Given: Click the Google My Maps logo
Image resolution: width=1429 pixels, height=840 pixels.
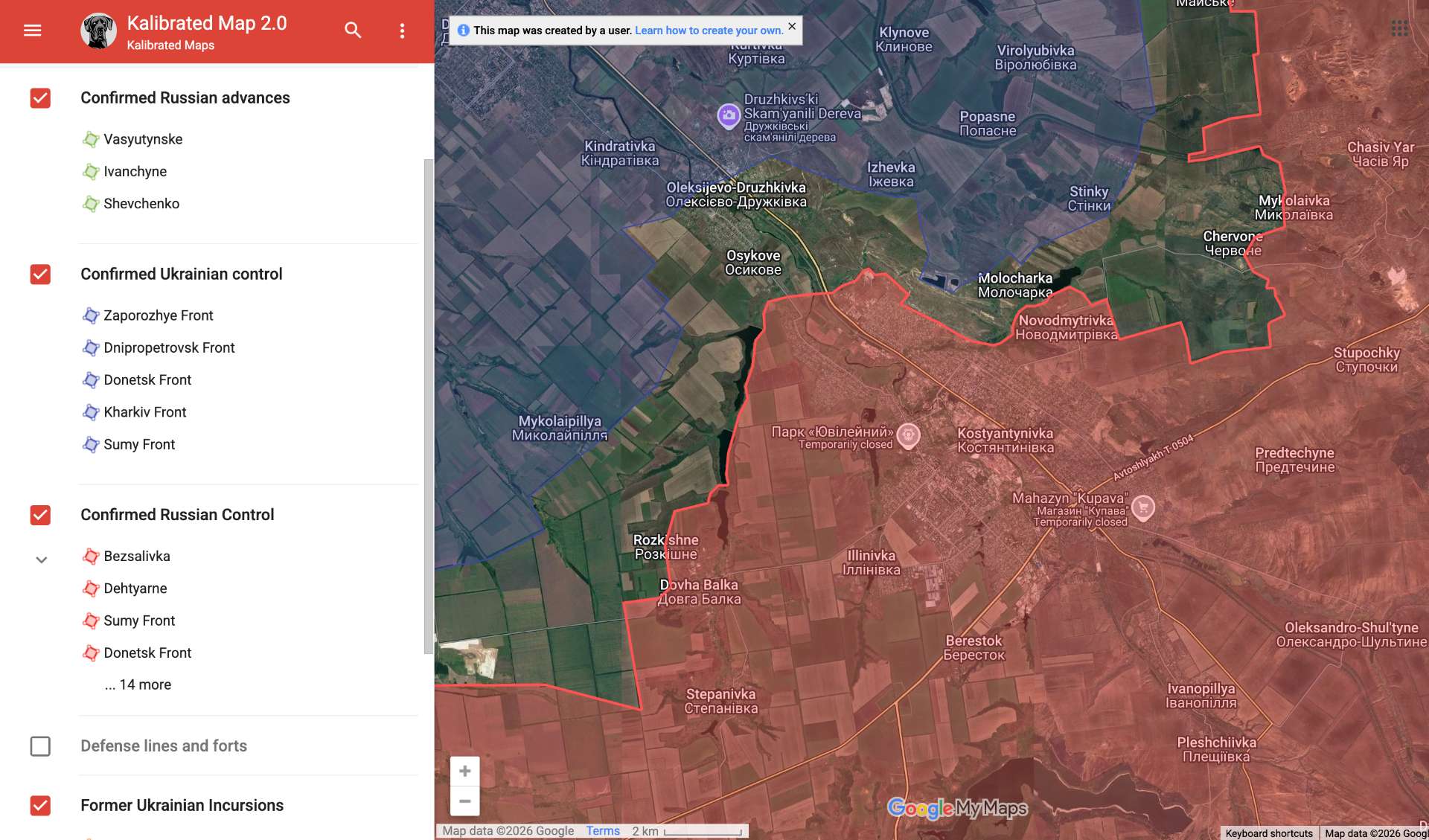Looking at the screenshot, I should coord(957,808).
